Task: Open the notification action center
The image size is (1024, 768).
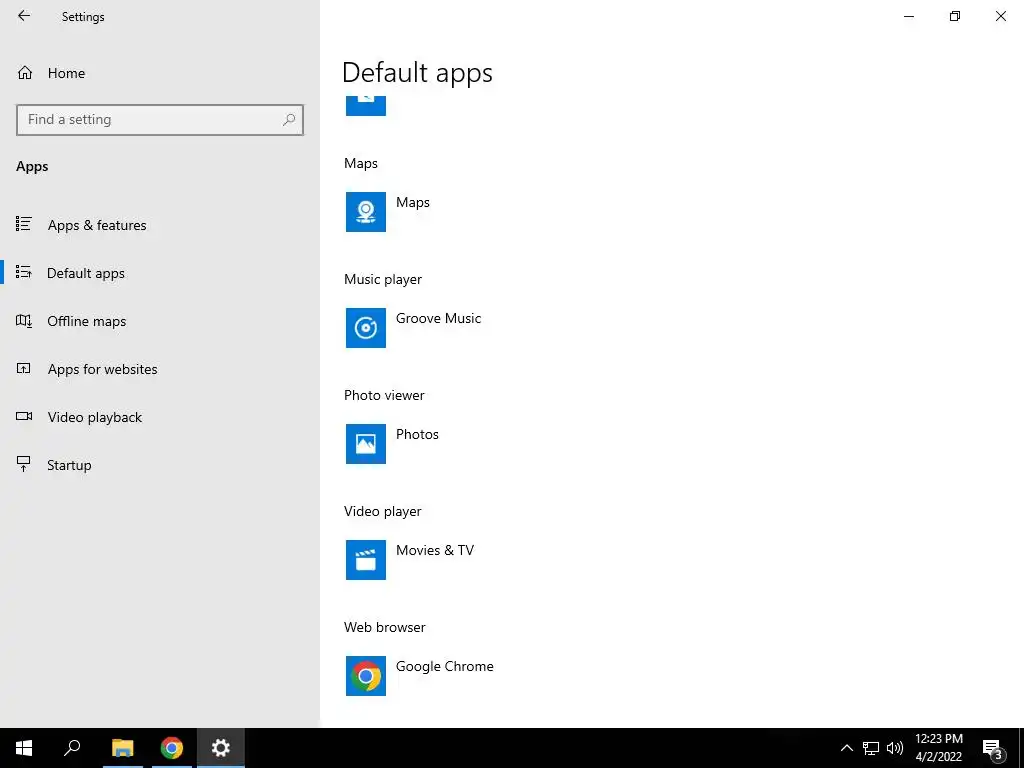Action: click(x=993, y=749)
